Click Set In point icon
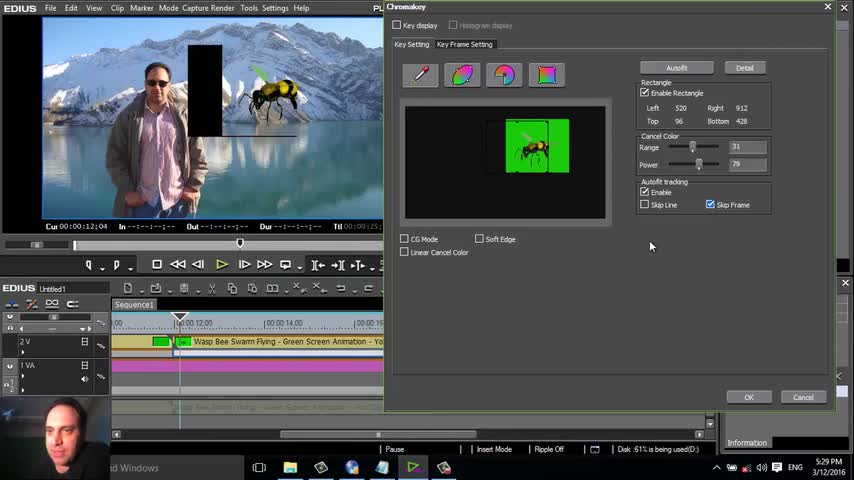 [89, 265]
